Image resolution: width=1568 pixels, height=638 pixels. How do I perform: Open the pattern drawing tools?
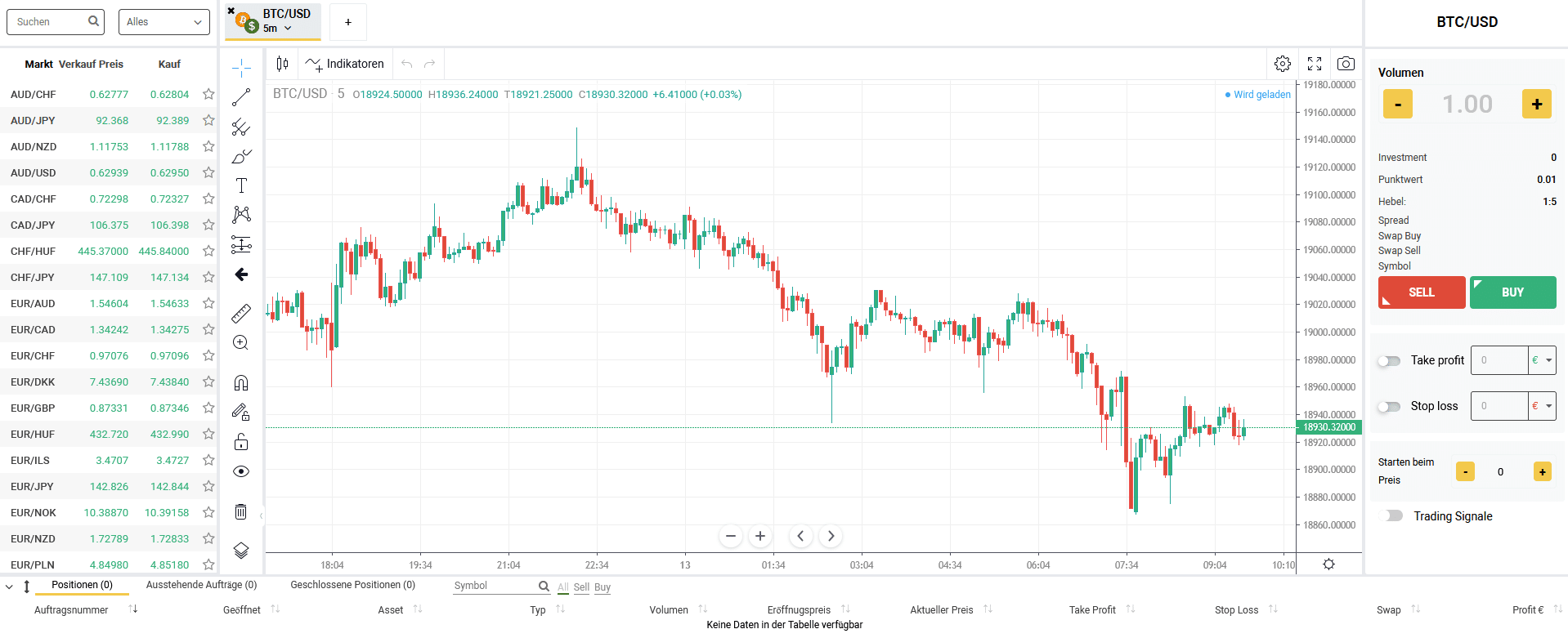click(241, 215)
